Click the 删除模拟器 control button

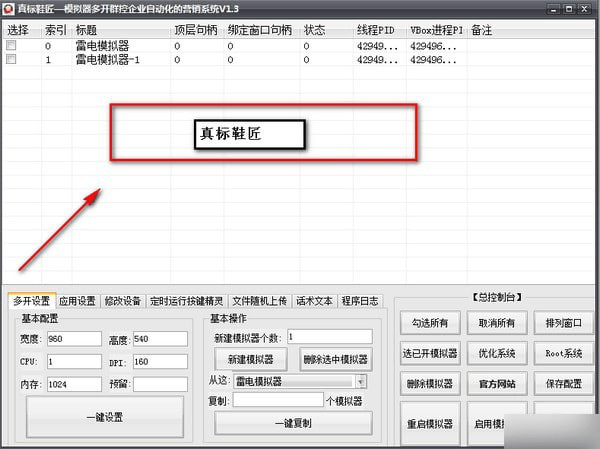(430, 384)
